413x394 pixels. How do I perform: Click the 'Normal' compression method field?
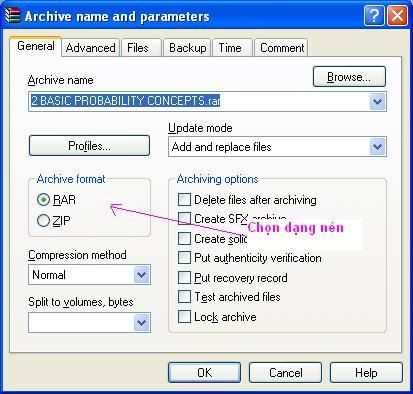89,275
